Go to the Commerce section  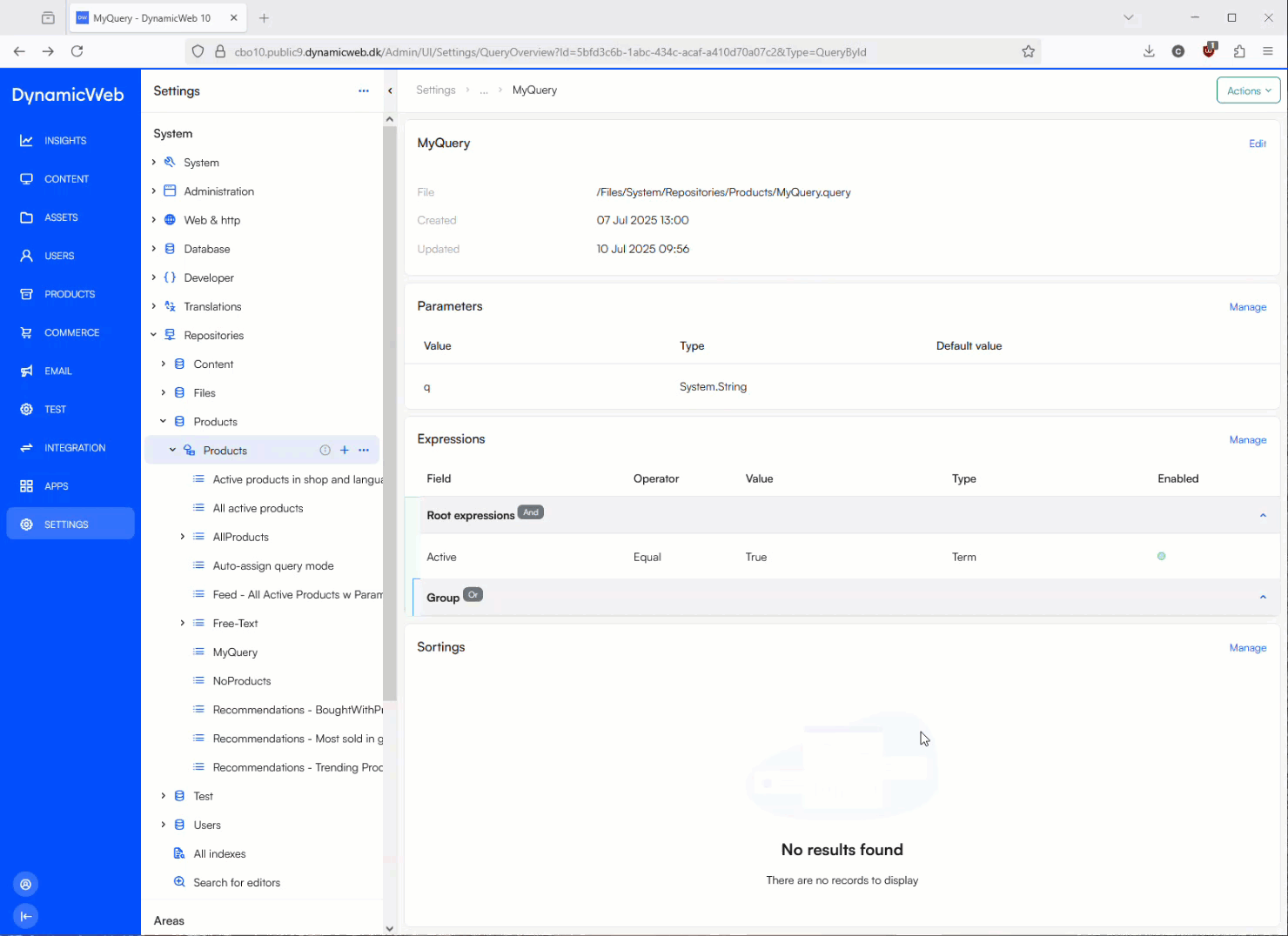pyautogui.click(x=71, y=332)
